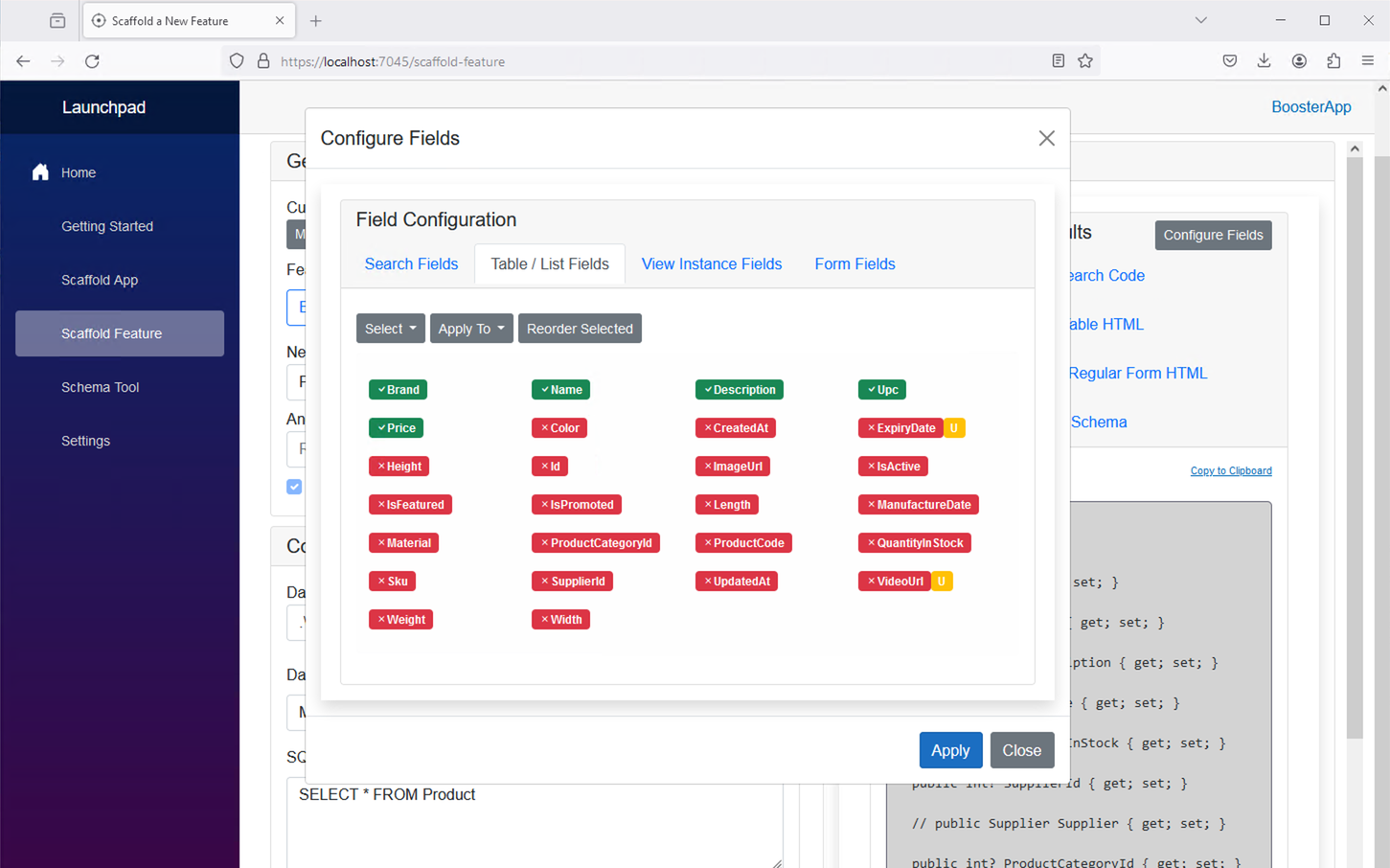This screenshot has height=868, width=1390.
Task: Toggle the Description field off
Action: (739, 390)
